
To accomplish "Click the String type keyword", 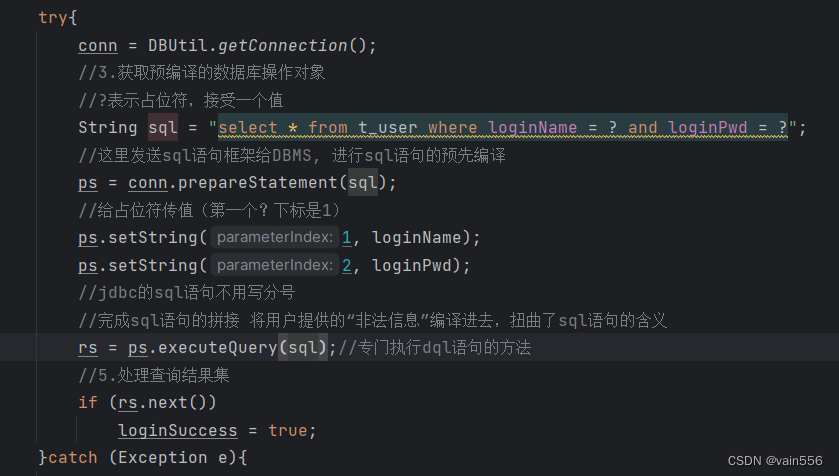I will [x=108, y=127].
